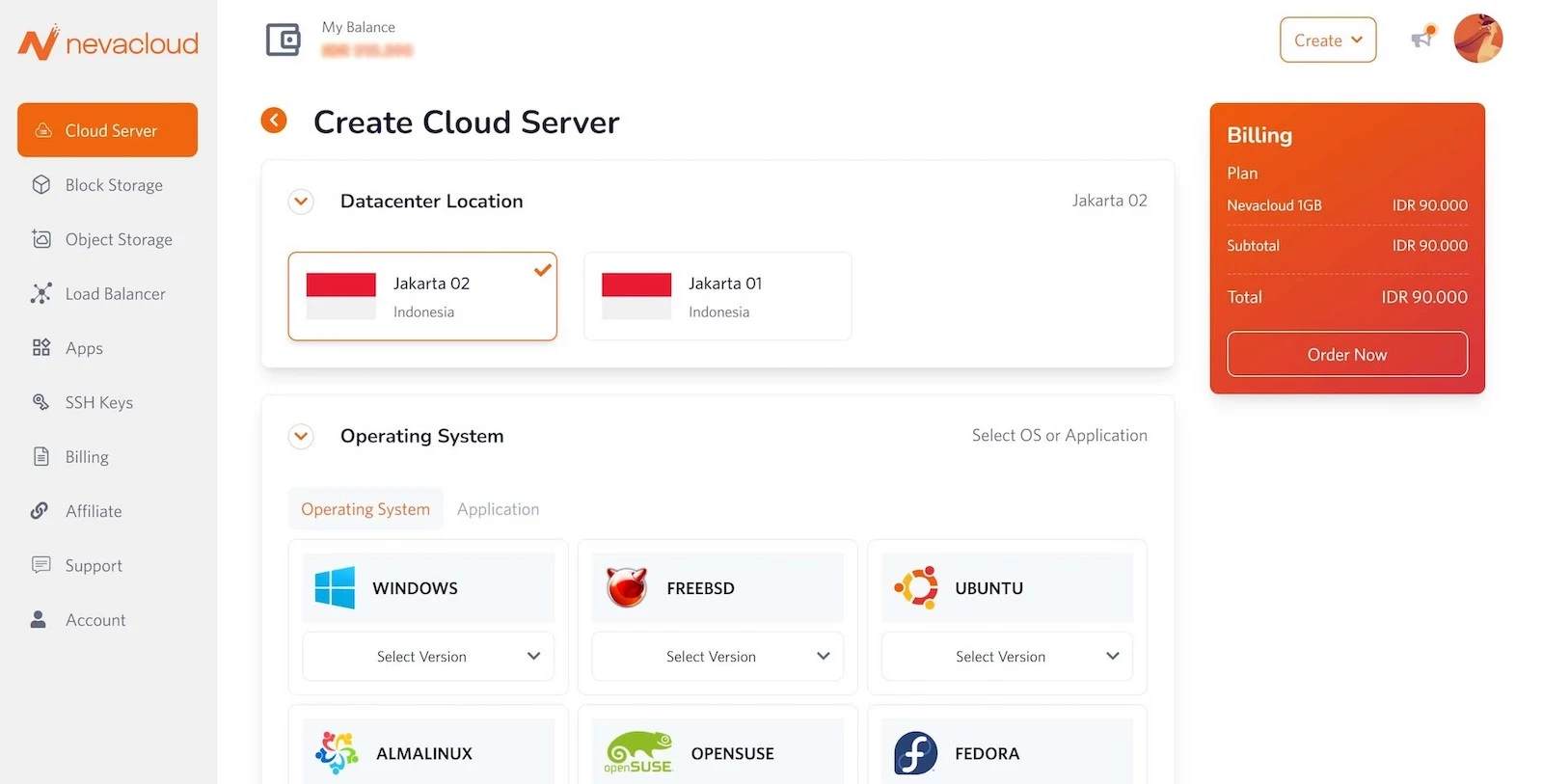Click the Jakarta 02 selected checkmark
Image resolution: width=1543 pixels, height=784 pixels.
coord(543,270)
